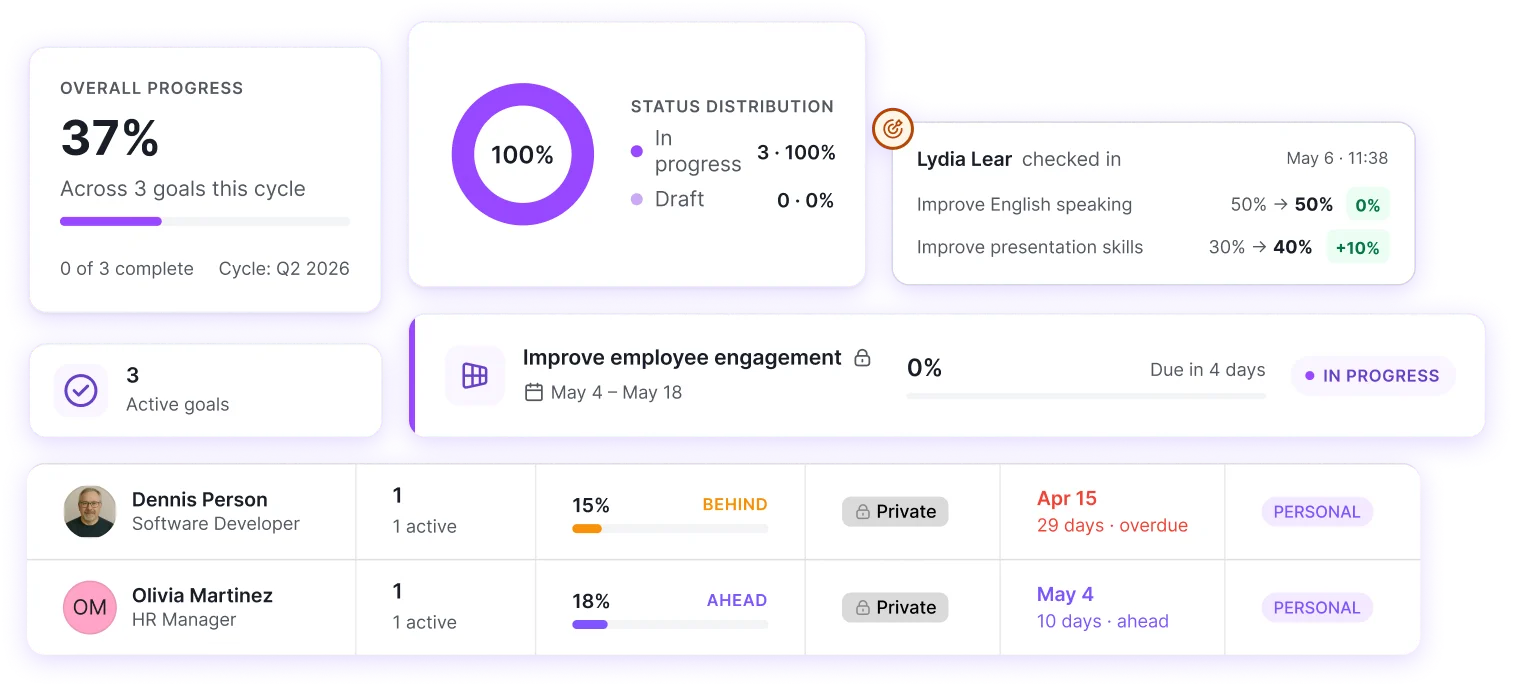Screen dimensions: 1514x688
Task: Click the calendar icon before May 4 – May 18
Action: click(534, 392)
